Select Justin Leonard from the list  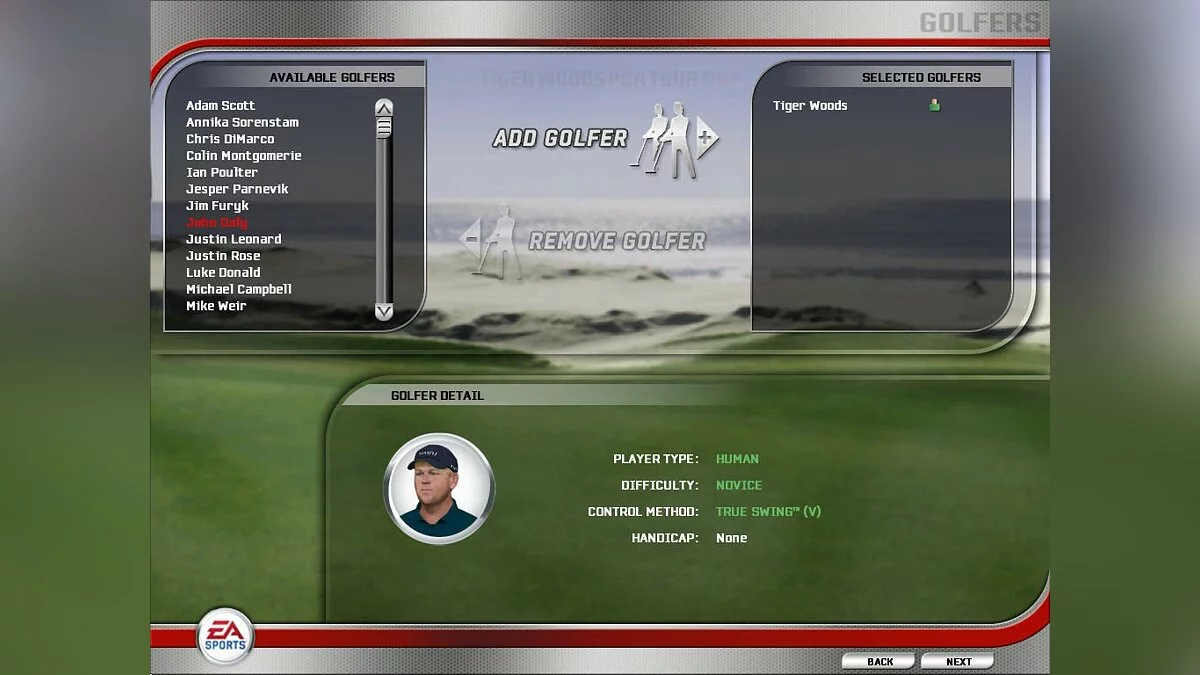(233, 239)
